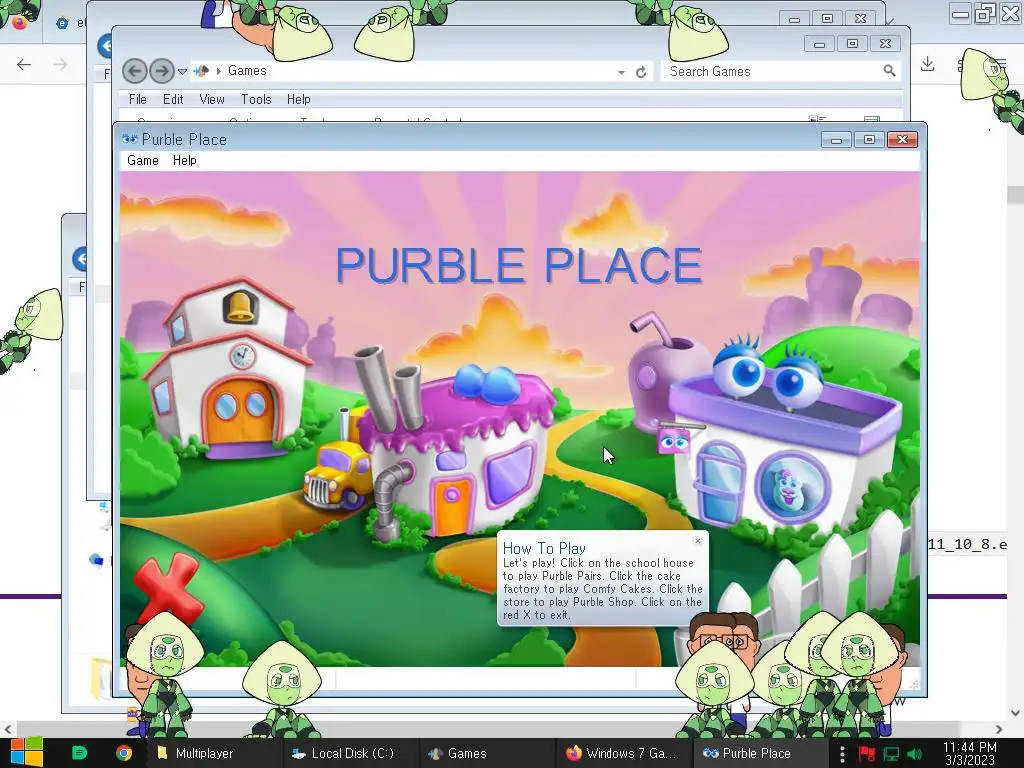1024x768 pixels.
Task: Click the network monitor tray icon
Action: coord(891,754)
